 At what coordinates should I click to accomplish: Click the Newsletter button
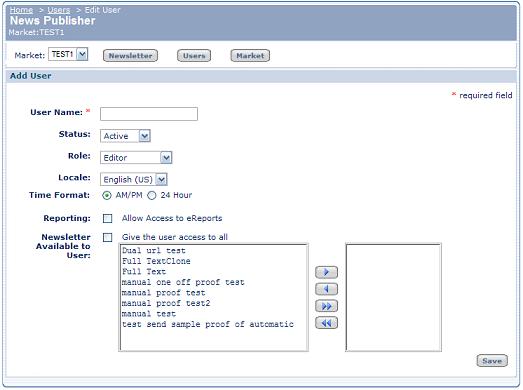[130, 56]
